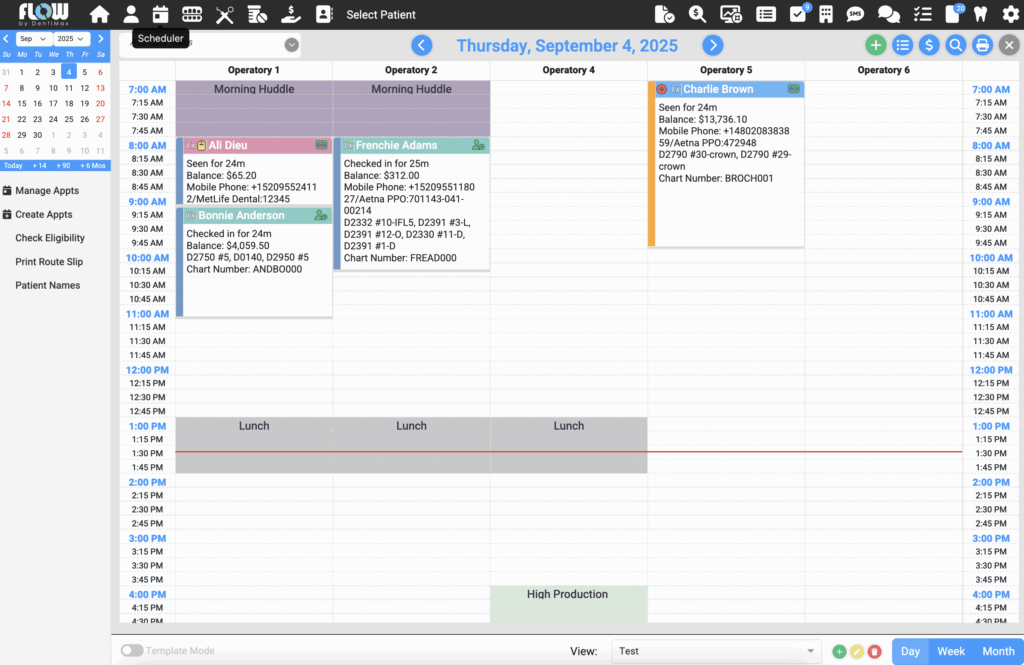Click the blue printer icon

click(x=983, y=45)
